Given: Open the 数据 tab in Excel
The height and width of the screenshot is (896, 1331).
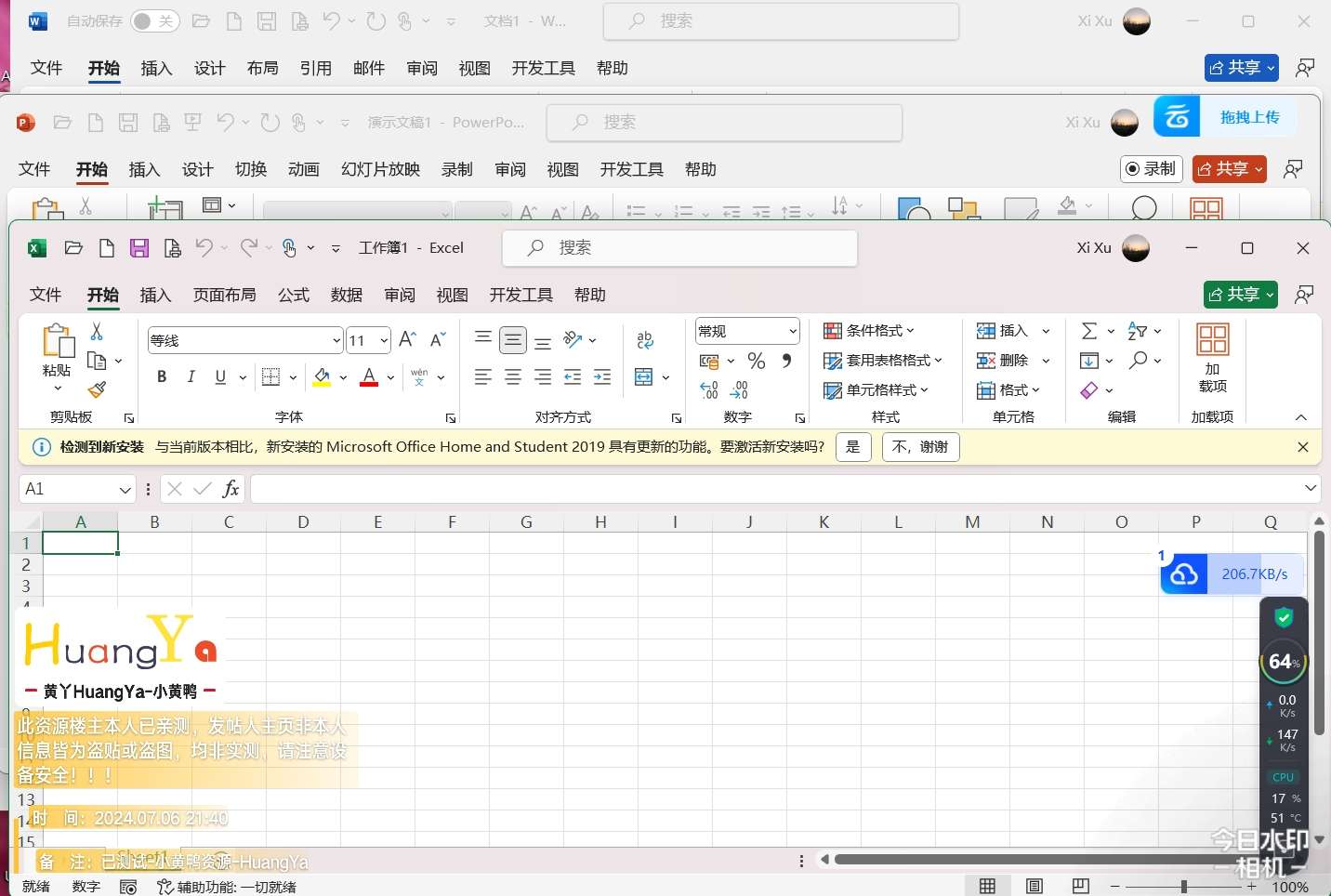Looking at the screenshot, I should [x=347, y=295].
